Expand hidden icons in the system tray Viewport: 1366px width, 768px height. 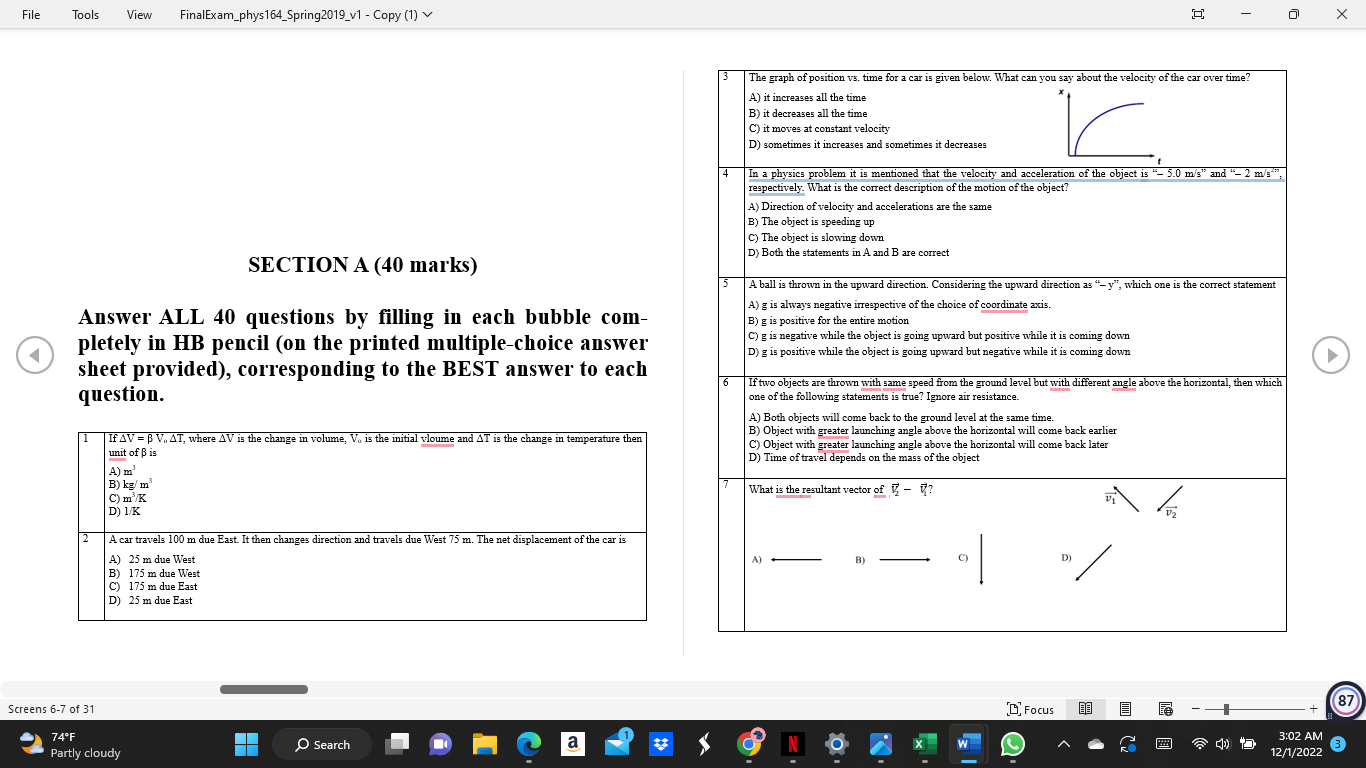click(x=1063, y=744)
